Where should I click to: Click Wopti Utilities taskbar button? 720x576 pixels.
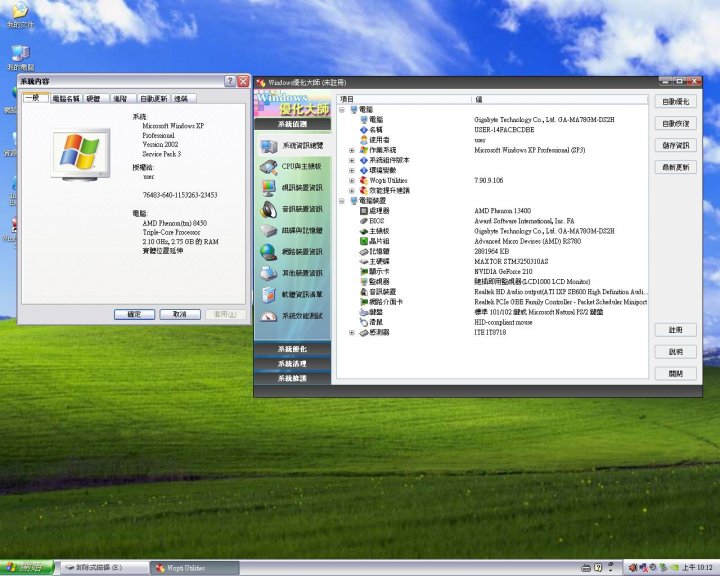point(195,568)
